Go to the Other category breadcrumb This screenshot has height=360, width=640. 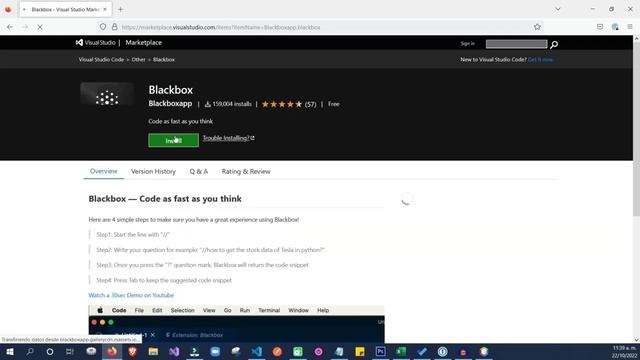(x=138, y=60)
